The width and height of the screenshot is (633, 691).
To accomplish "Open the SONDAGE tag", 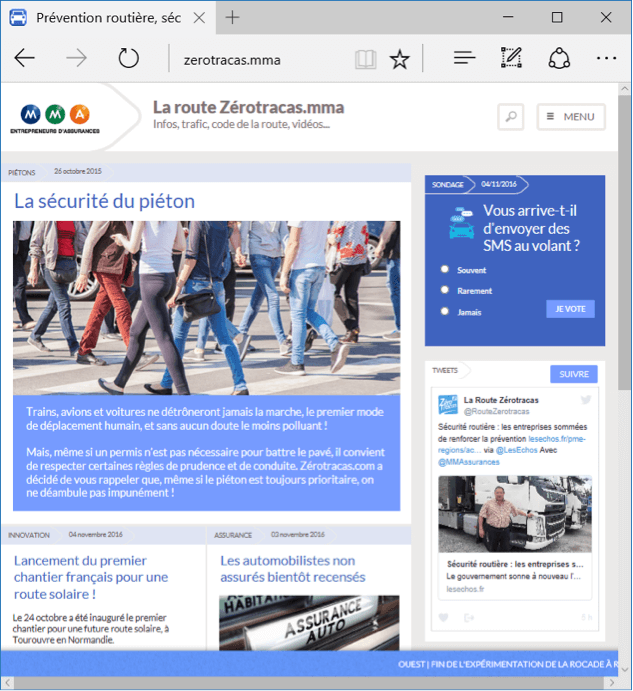I will pos(447,185).
